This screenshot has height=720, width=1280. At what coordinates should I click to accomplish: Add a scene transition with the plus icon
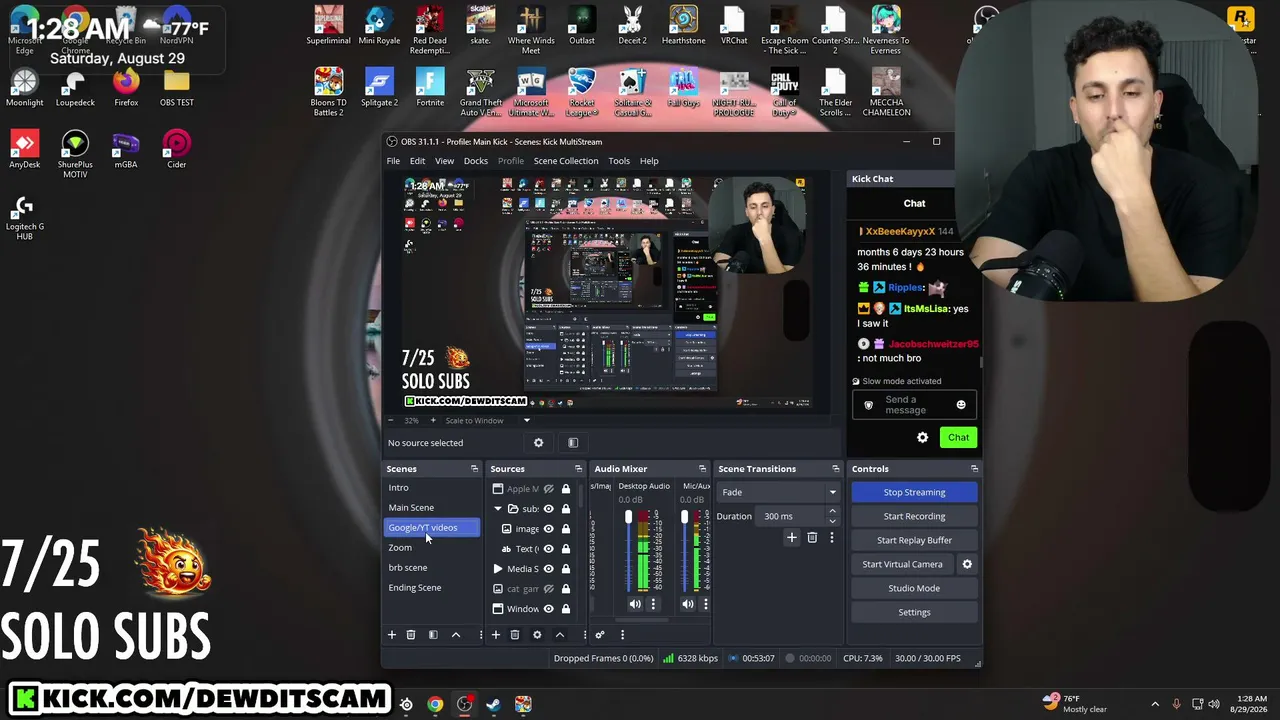coord(792,538)
